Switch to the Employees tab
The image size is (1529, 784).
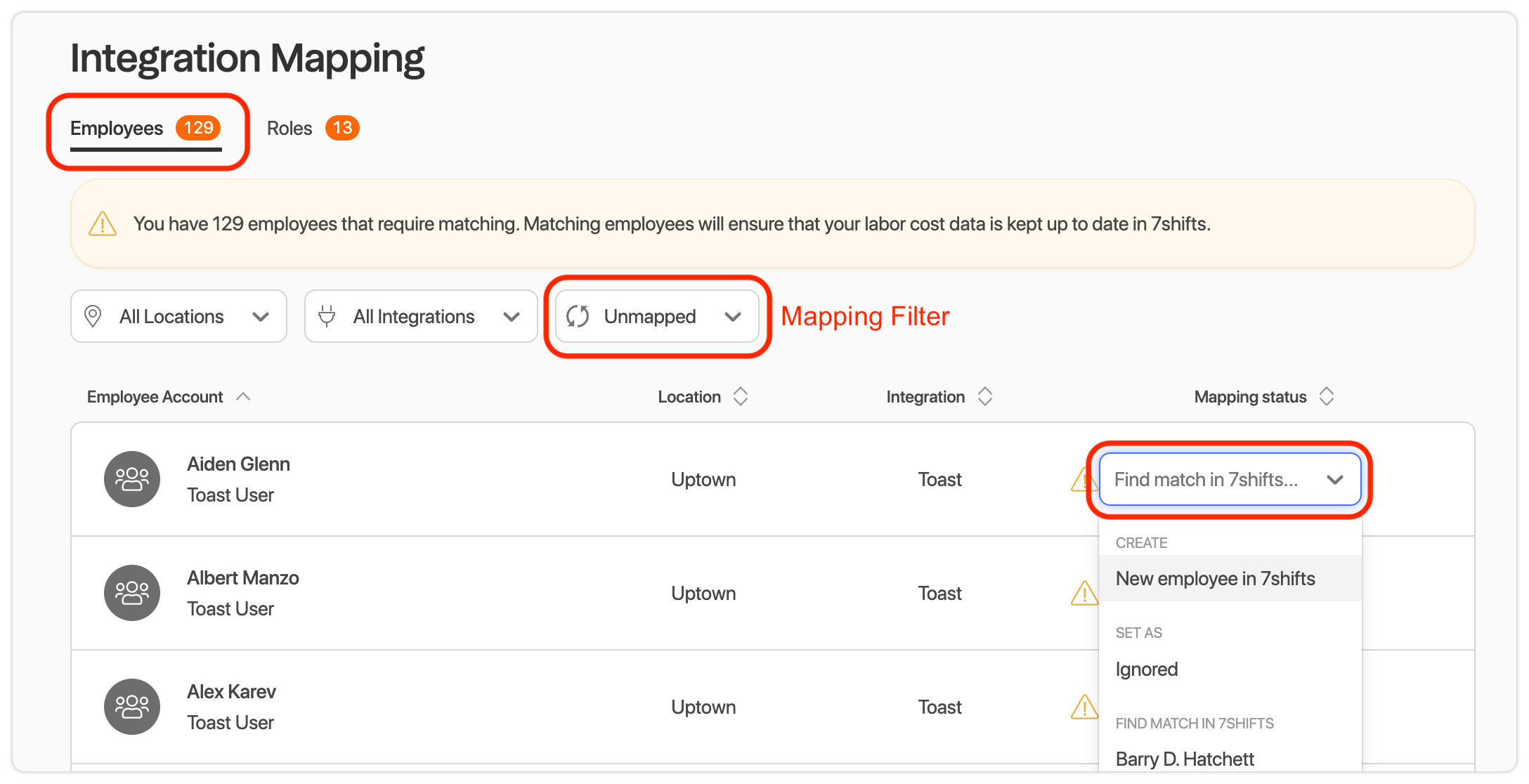(145, 129)
